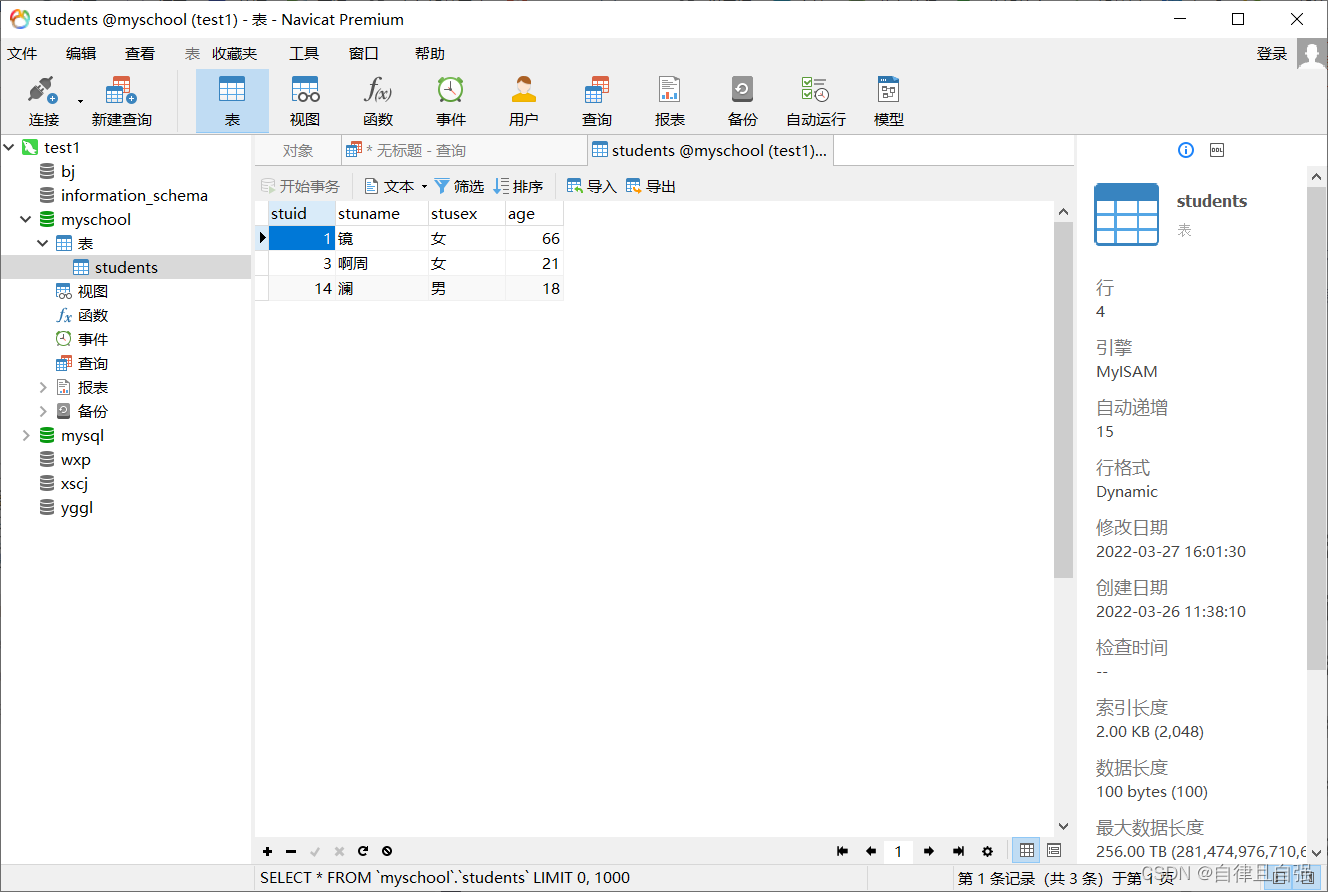Click the New Query toolbar icon

121,91
